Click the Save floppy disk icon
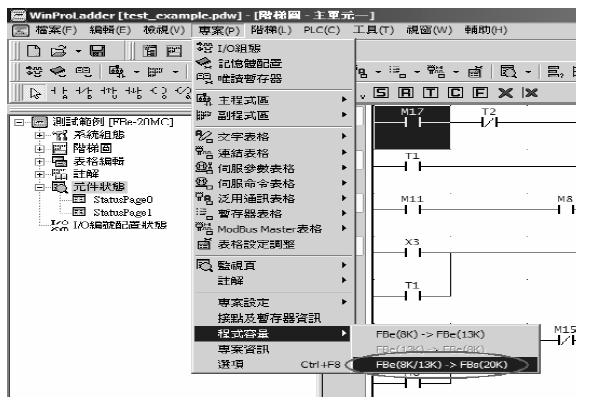 [97, 51]
